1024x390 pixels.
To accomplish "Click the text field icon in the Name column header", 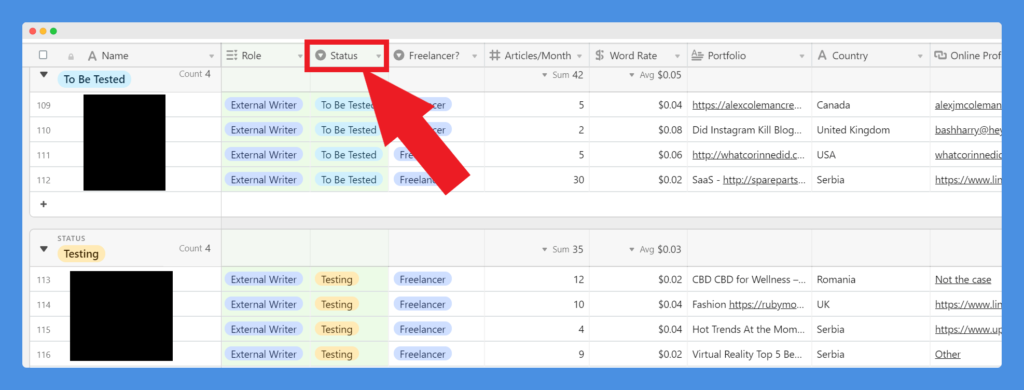I will (x=92, y=56).
